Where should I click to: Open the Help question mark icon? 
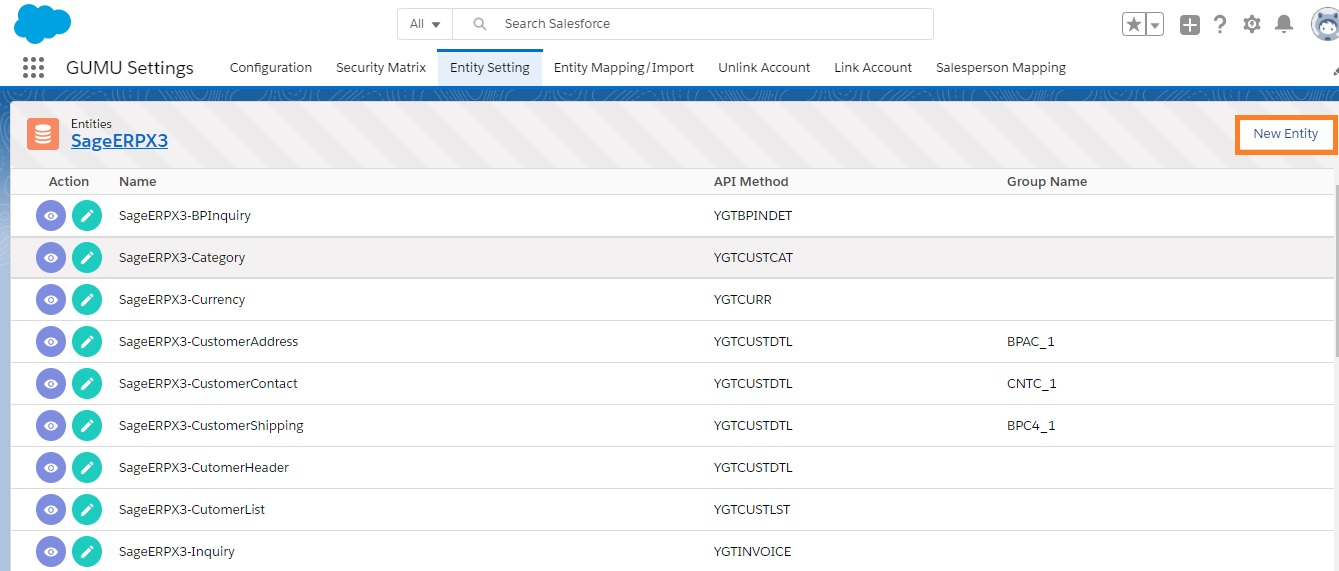(x=1220, y=24)
